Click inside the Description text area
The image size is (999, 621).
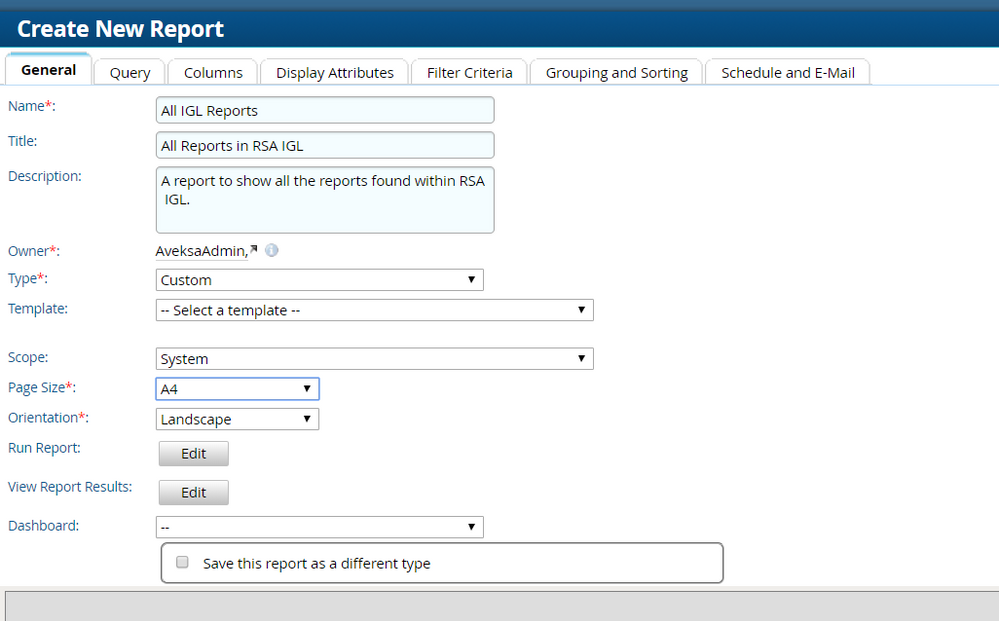pyautogui.click(x=325, y=200)
